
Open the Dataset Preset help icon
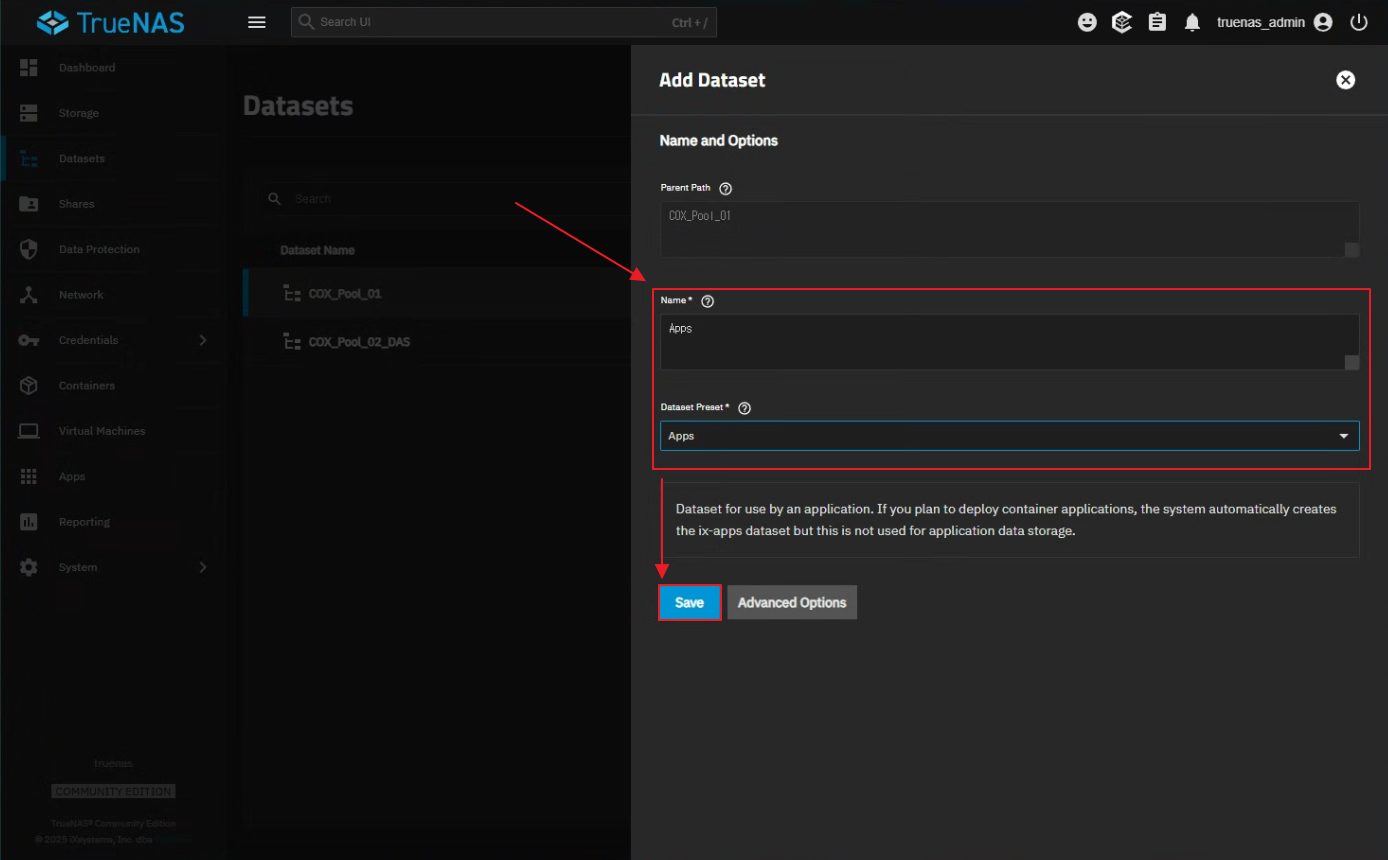click(744, 408)
